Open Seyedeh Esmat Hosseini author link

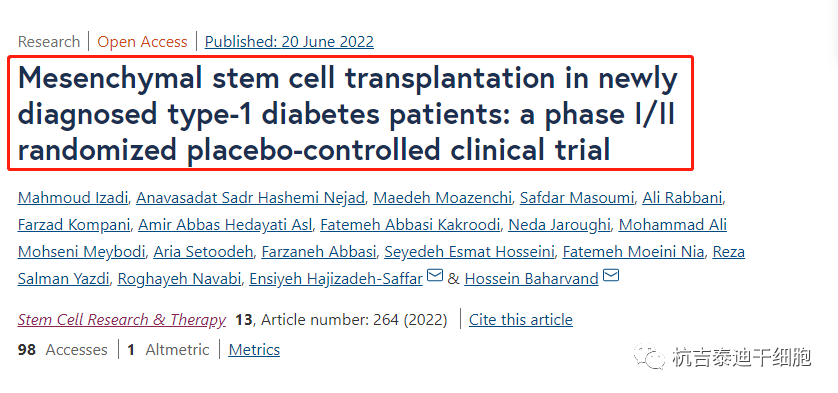tap(469, 252)
